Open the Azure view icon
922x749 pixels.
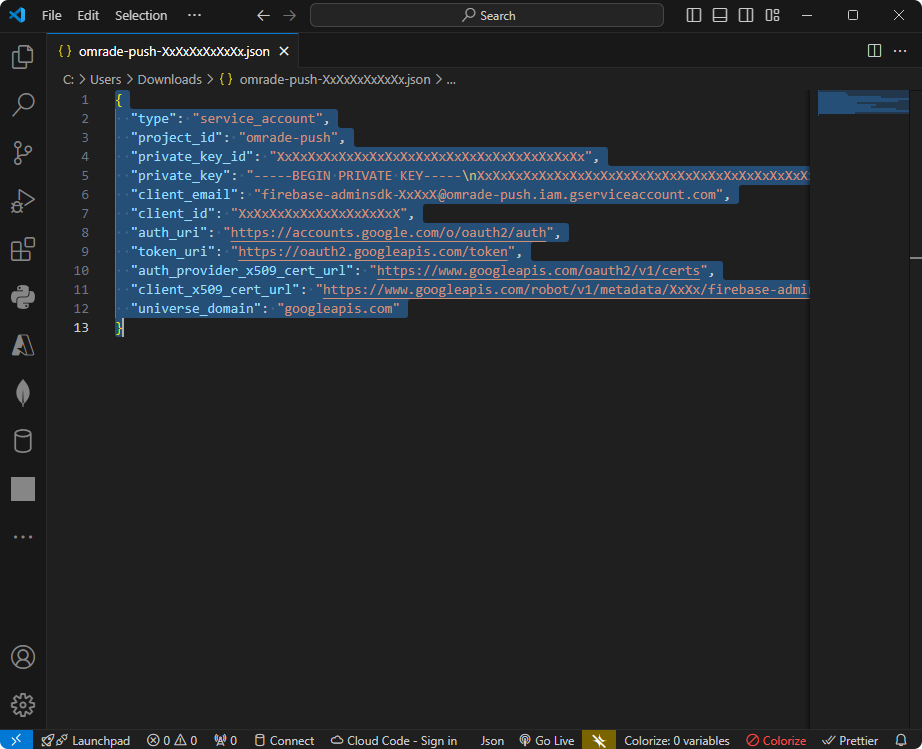click(22, 345)
